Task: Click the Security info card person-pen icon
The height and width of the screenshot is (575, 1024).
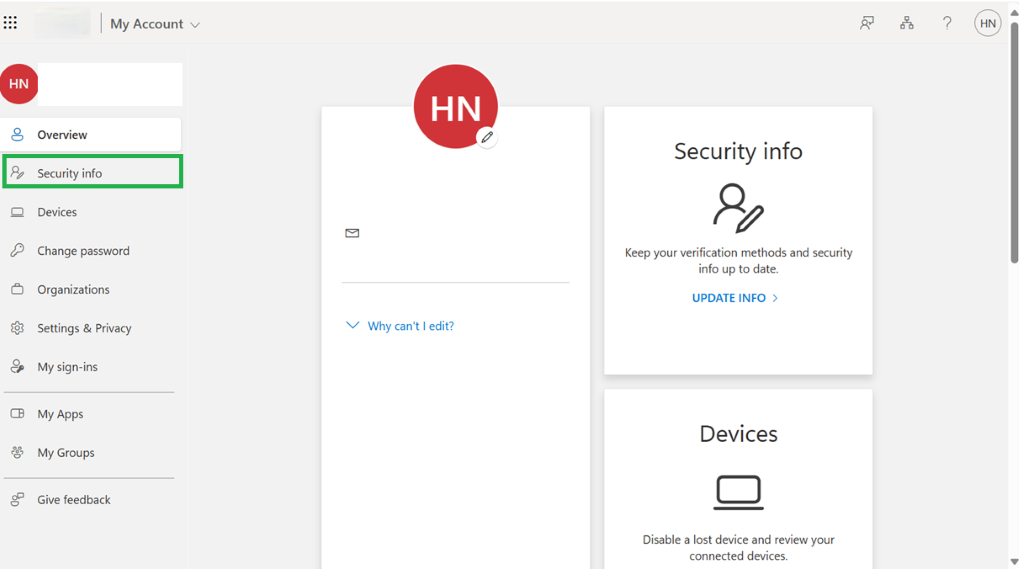Action: click(x=738, y=208)
